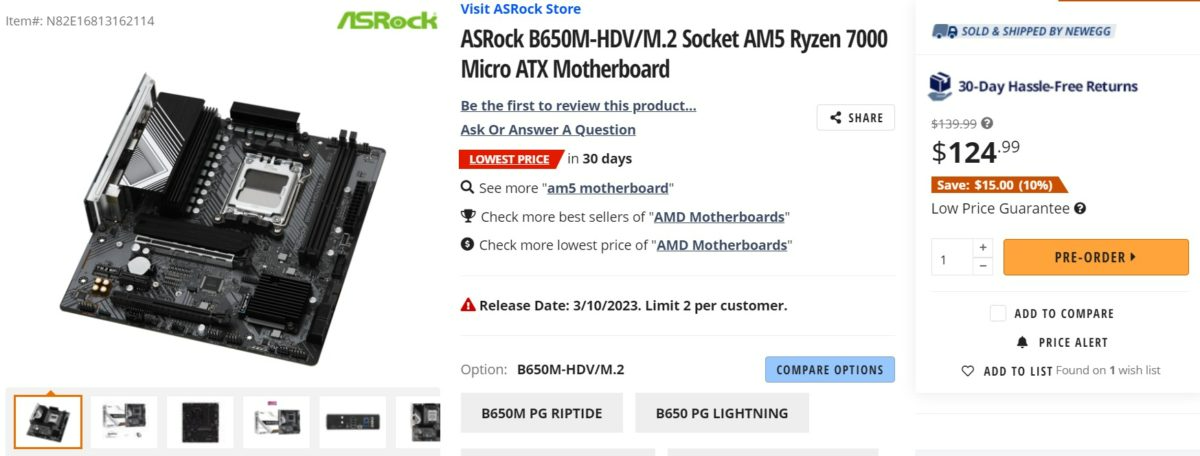The height and width of the screenshot is (456, 1200).
Task: Click the quantity input field
Action: 952,258
